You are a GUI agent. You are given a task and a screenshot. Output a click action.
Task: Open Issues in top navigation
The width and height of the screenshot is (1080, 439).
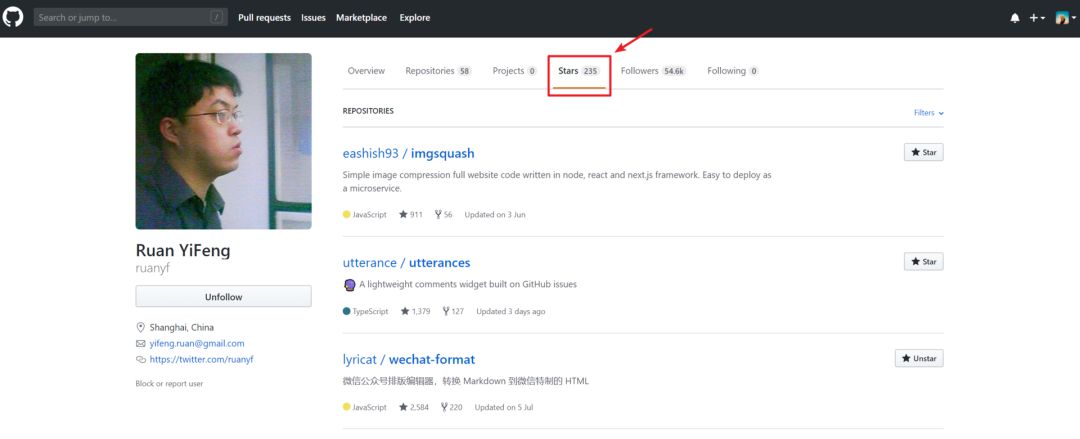313,18
